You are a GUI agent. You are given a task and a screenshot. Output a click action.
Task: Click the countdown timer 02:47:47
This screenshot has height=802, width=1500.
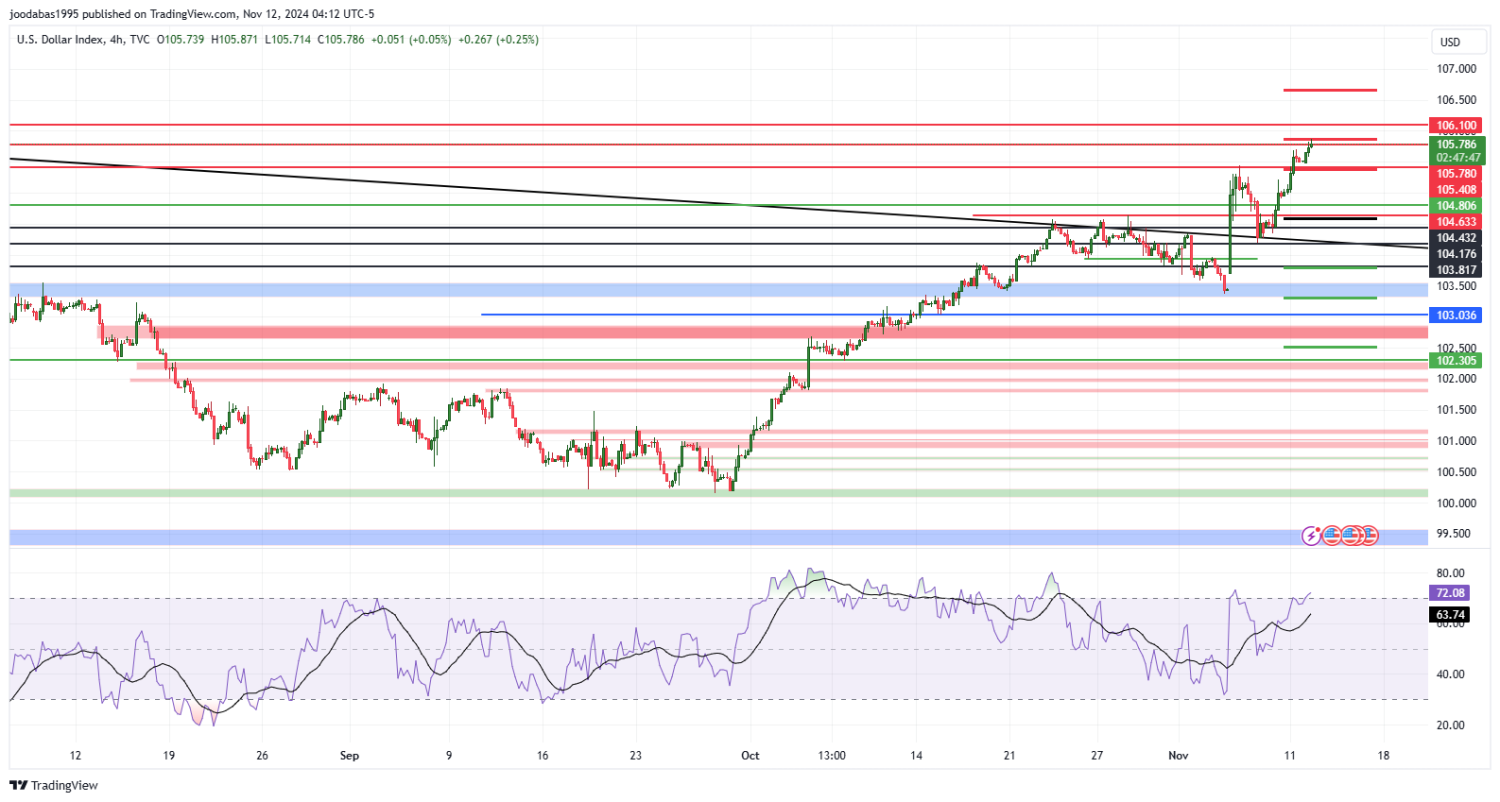coord(1457,157)
